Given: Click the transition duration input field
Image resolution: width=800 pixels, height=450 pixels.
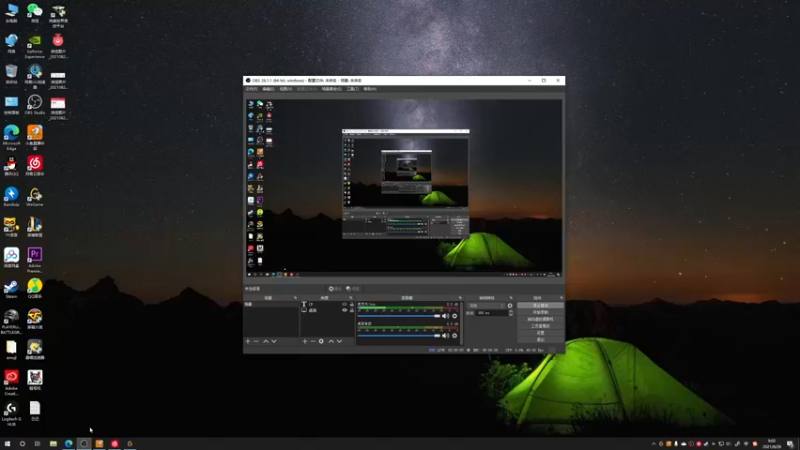Looking at the screenshot, I should 491,313.
